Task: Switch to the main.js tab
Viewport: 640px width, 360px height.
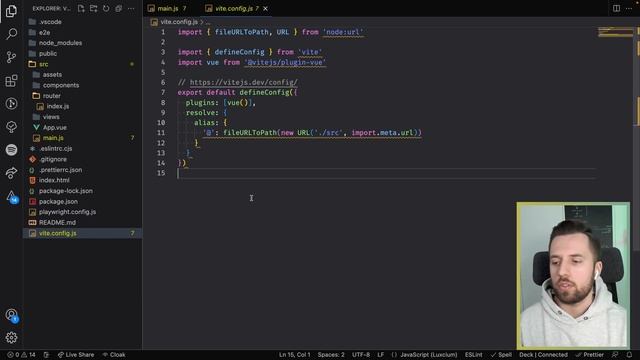Action: [x=167, y=9]
